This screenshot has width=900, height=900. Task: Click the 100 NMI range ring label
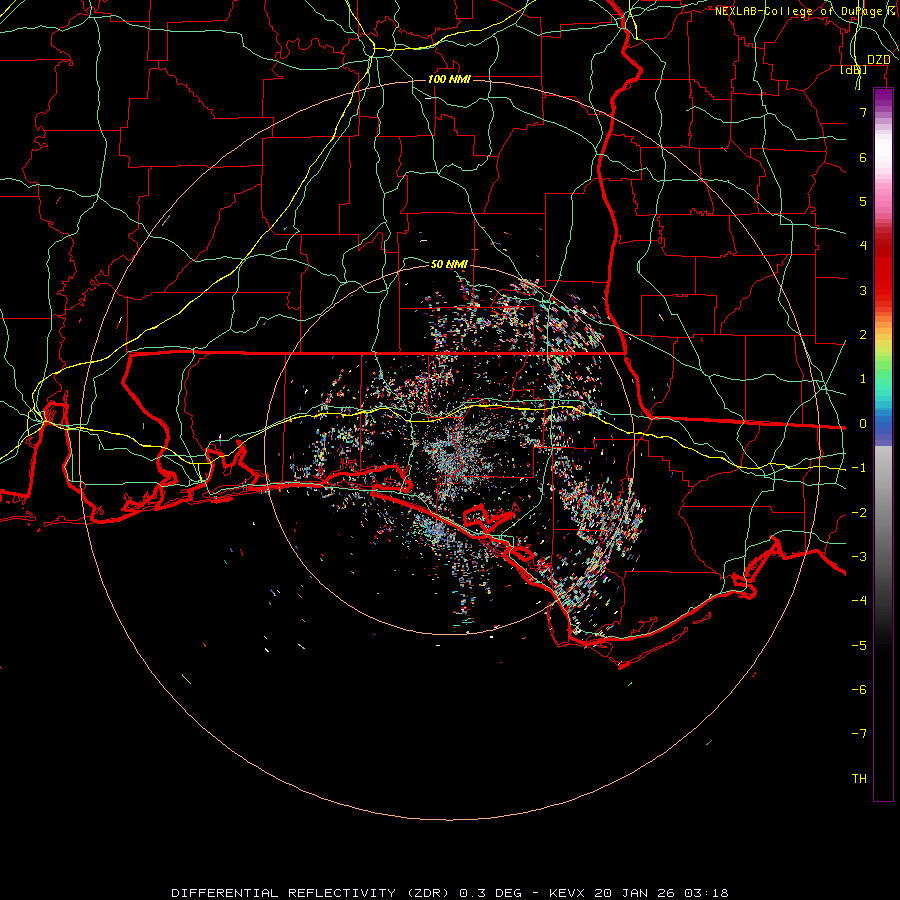click(449, 79)
